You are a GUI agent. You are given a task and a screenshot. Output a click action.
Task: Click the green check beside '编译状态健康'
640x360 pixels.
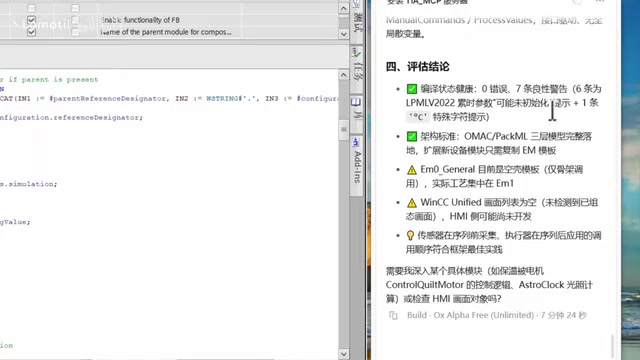(412, 89)
